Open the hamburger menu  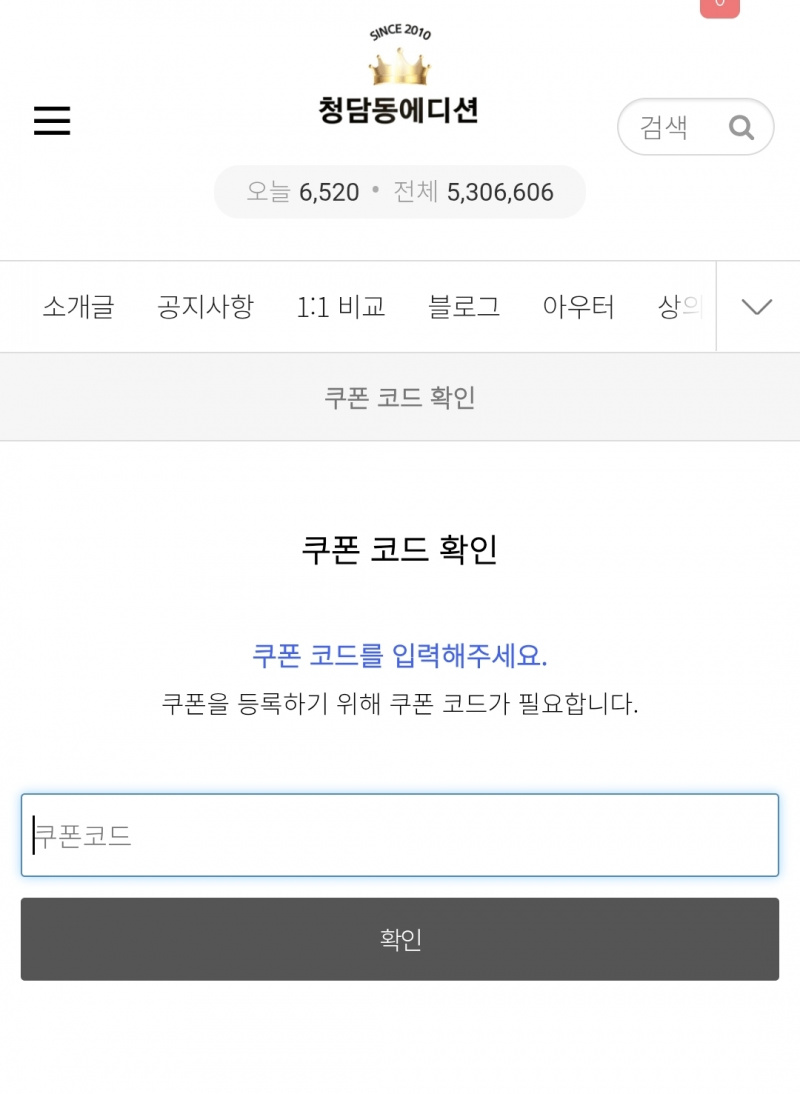pos(52,121)
